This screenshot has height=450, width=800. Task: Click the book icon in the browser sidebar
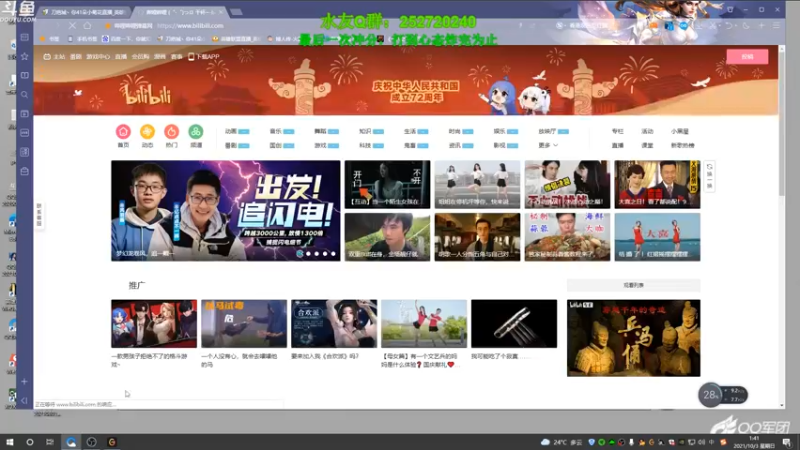point(24,75)
